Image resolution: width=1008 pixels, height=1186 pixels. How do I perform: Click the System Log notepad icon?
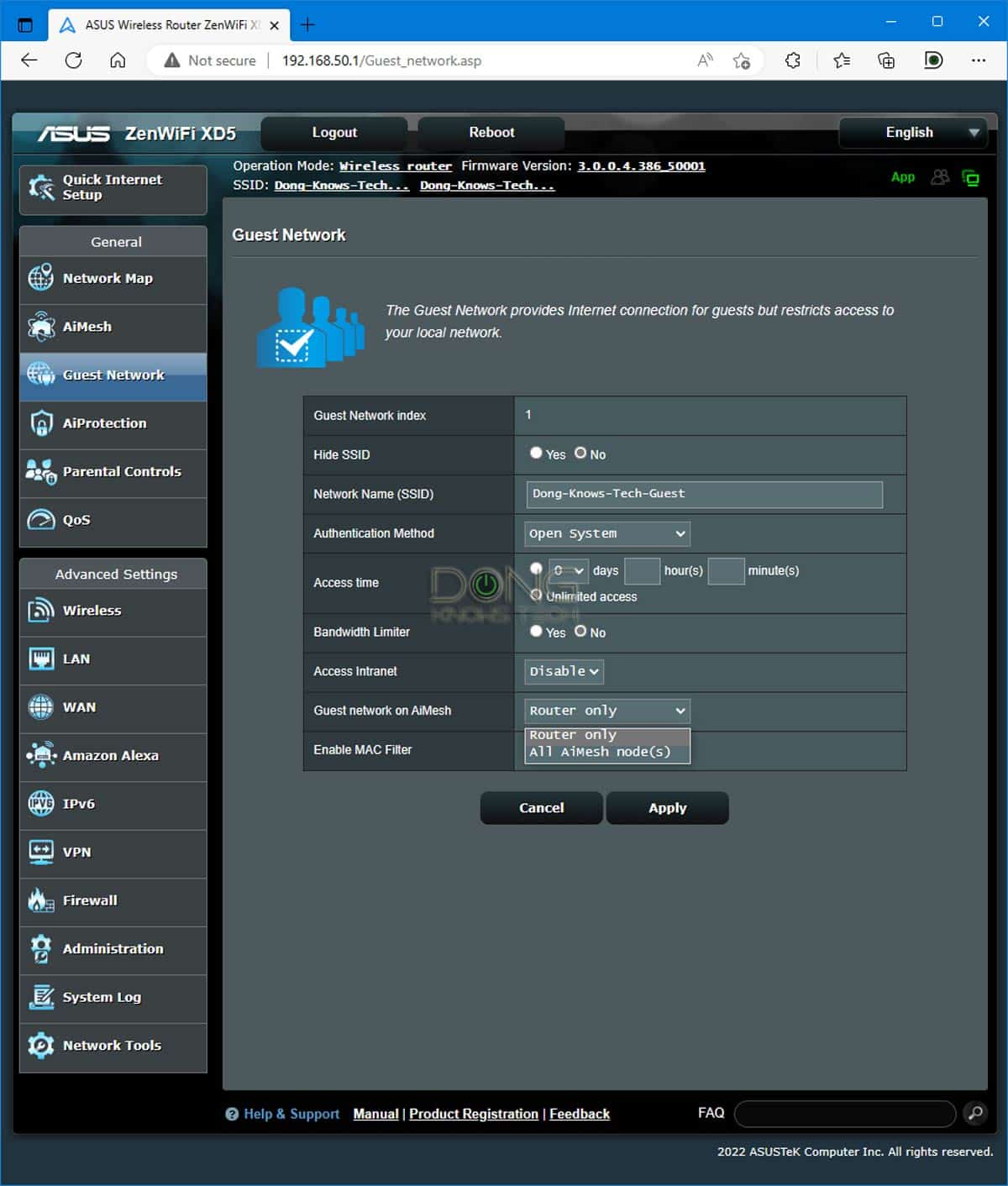coord(41,997)
